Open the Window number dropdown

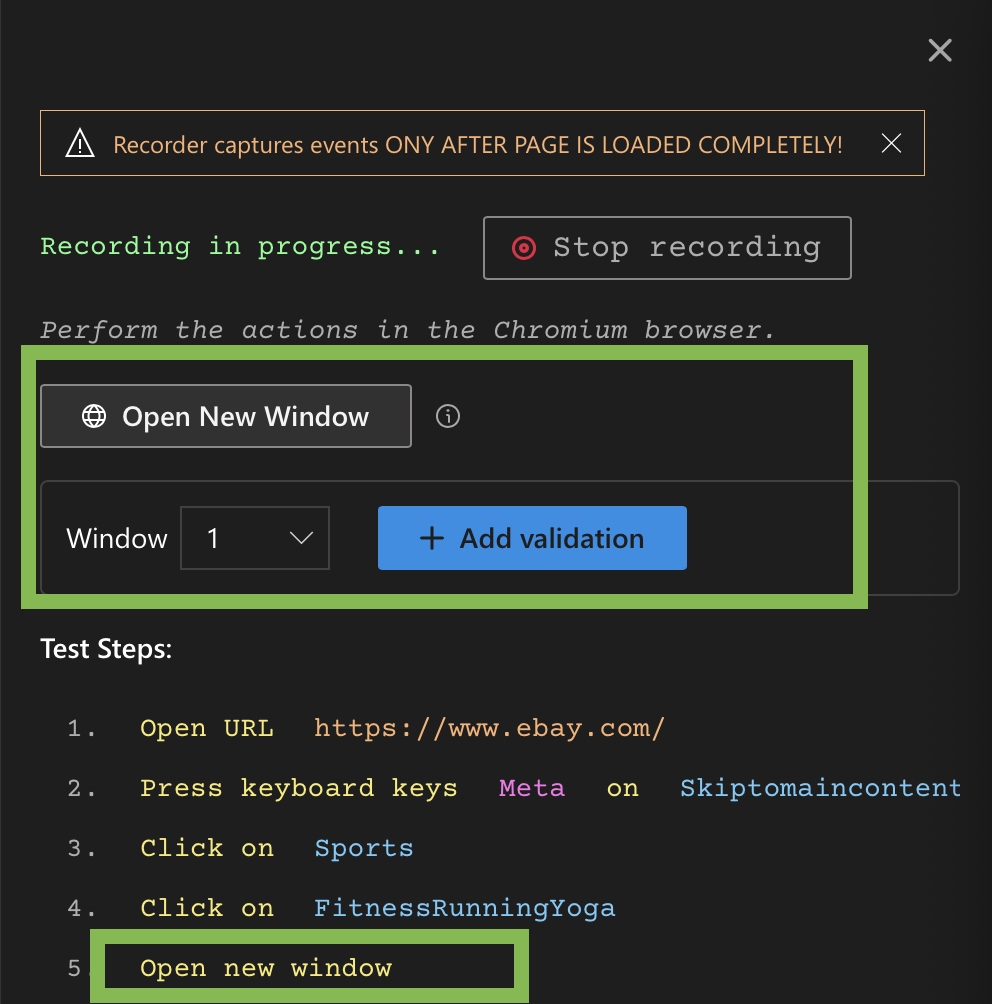click(x=255, y=538)
